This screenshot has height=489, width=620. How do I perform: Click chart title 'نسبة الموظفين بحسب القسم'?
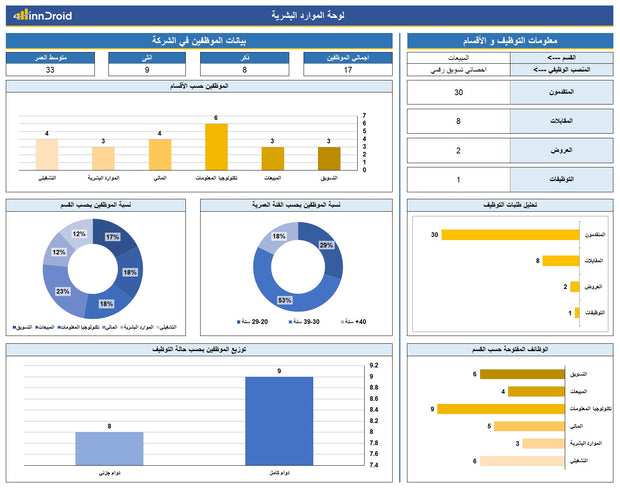[96, 205]
